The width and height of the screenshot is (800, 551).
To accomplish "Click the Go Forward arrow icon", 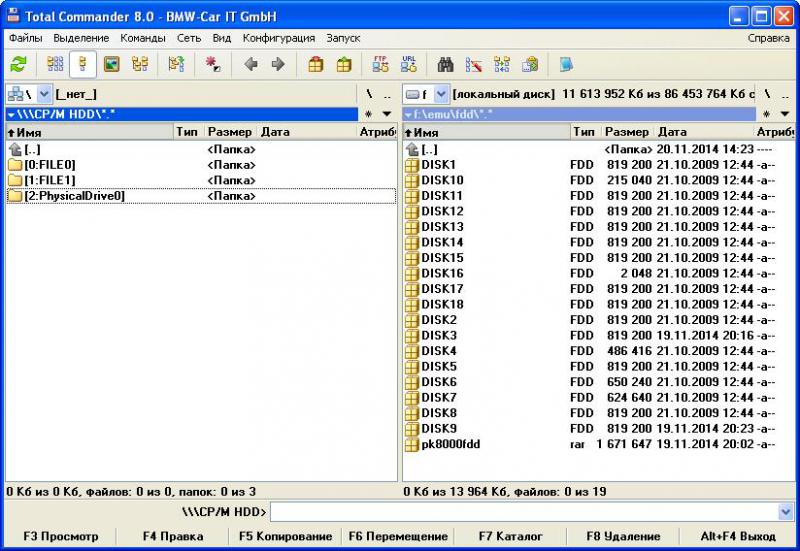I will point(278,64).
